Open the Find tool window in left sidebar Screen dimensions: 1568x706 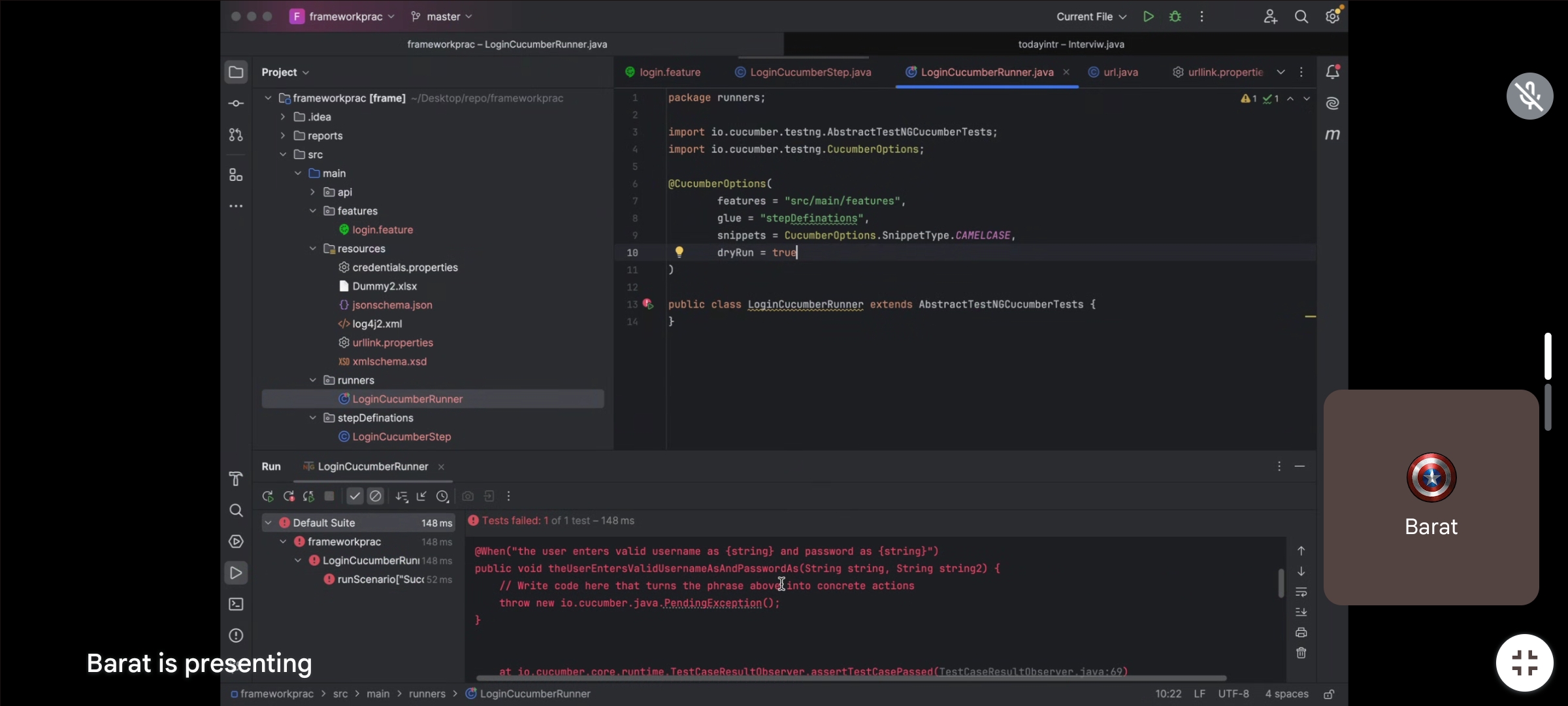tap(236, 510)
